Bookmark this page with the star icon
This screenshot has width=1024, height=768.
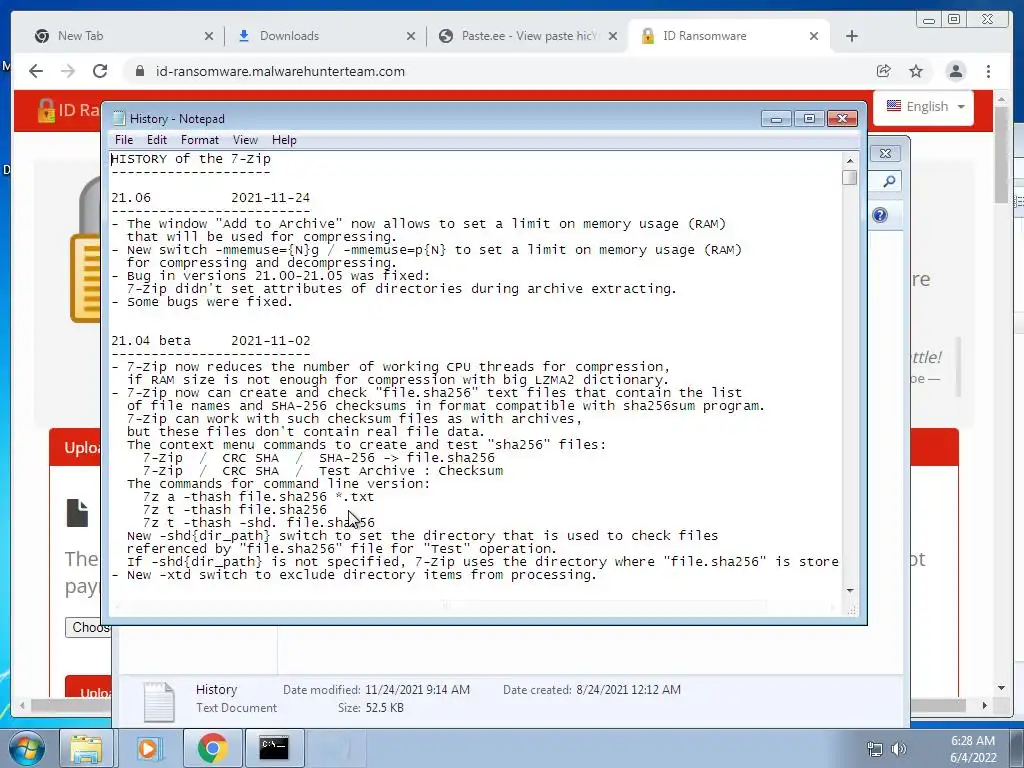pos(916,71)
